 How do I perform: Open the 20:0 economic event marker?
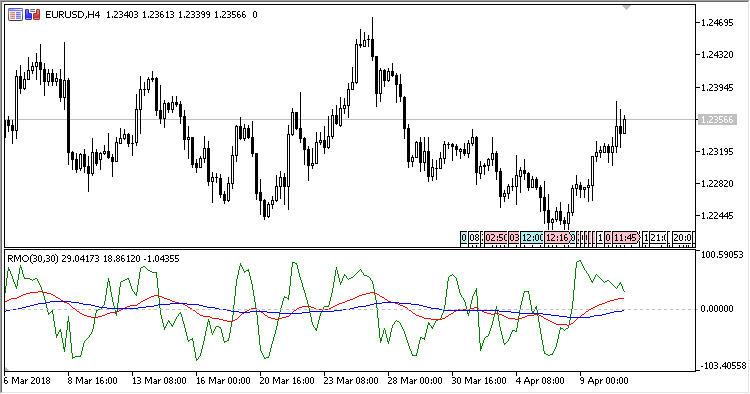[x=682, y=238]
